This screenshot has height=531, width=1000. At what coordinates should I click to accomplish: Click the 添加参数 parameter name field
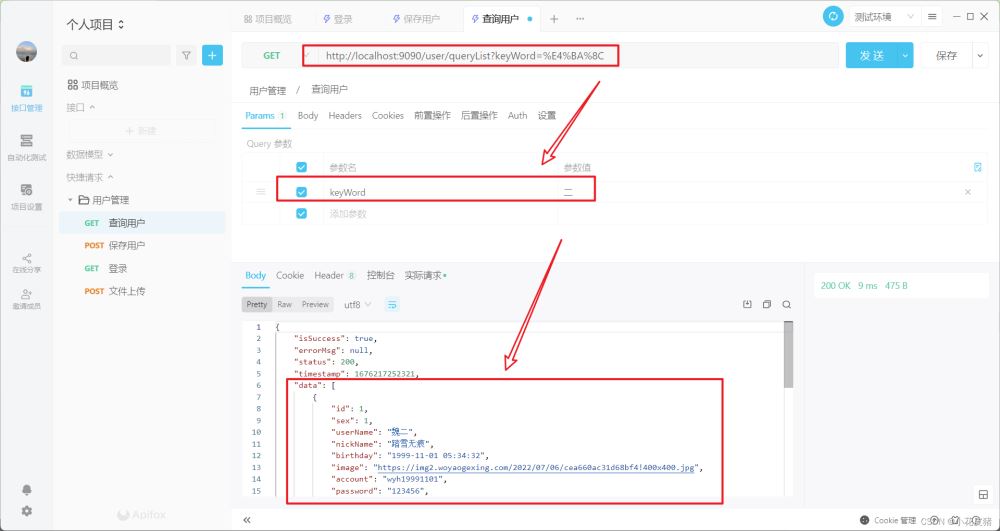440,214
